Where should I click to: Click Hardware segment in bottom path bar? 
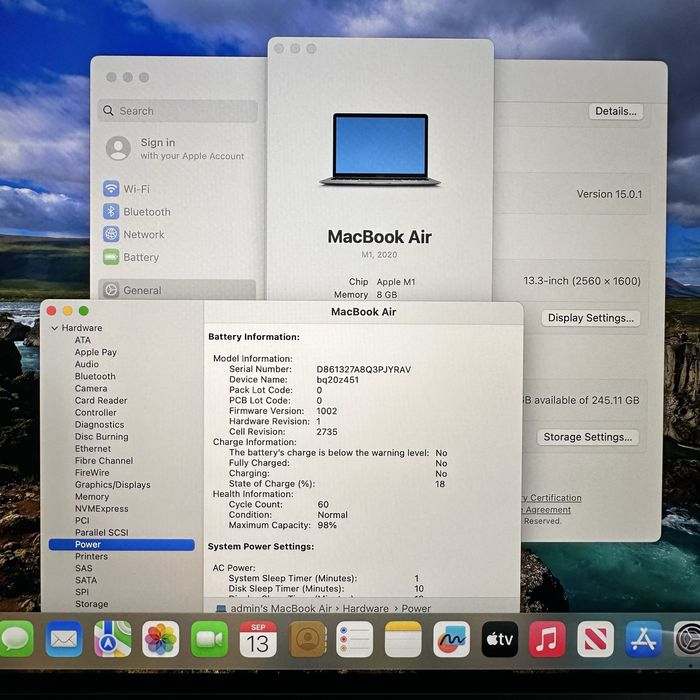pos(366,608)
